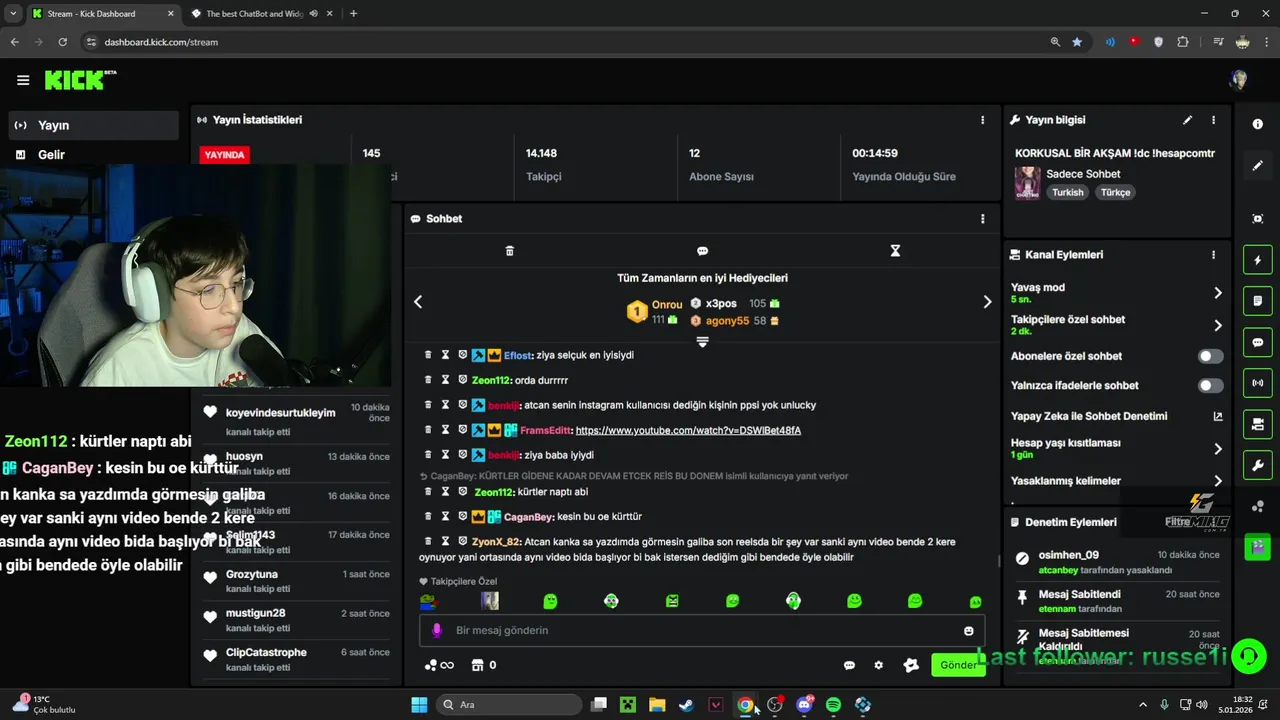Focus the 'Bir mesaj gönderin' message box
The width and height of the screenshot is (1280, 720).
pos(702,631)
